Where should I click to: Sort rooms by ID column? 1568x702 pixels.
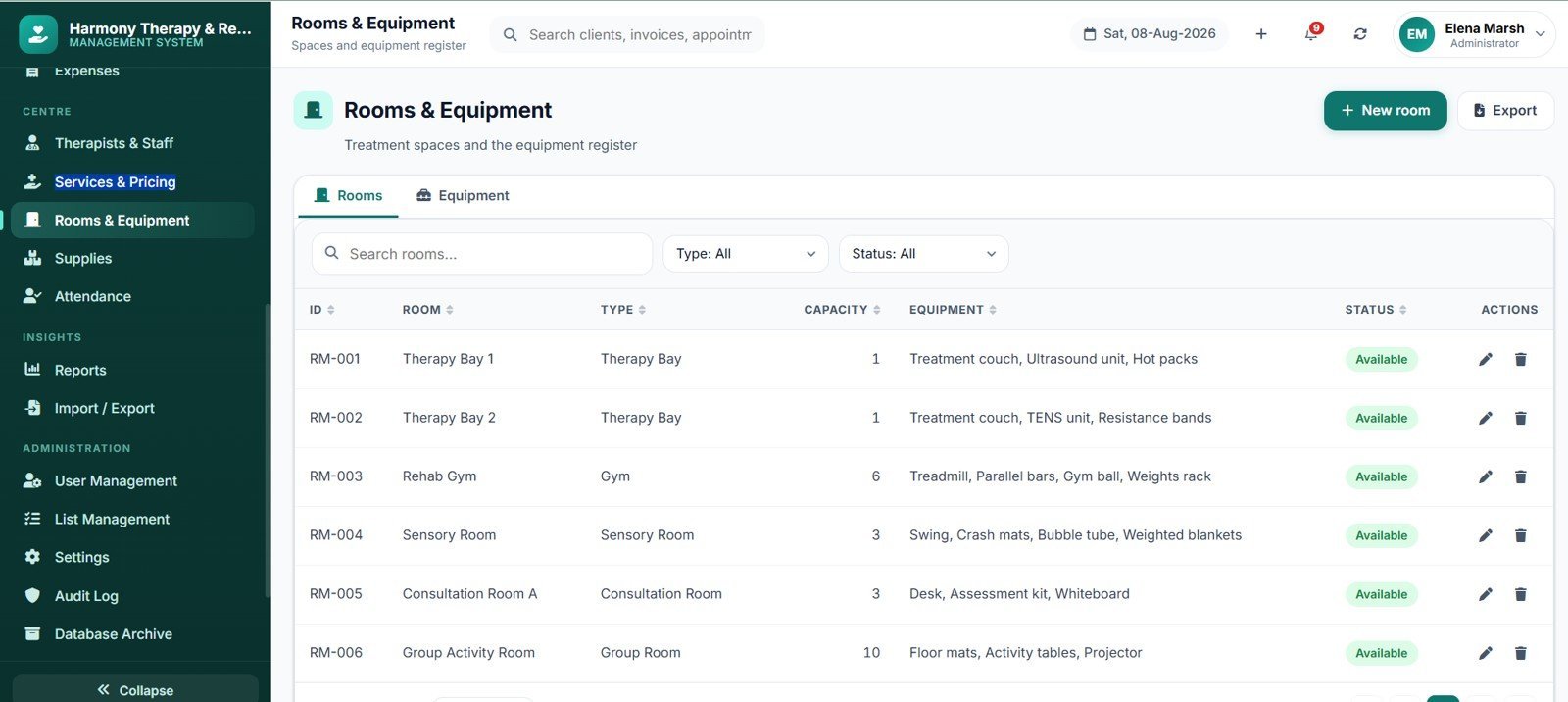pos(321,310)
